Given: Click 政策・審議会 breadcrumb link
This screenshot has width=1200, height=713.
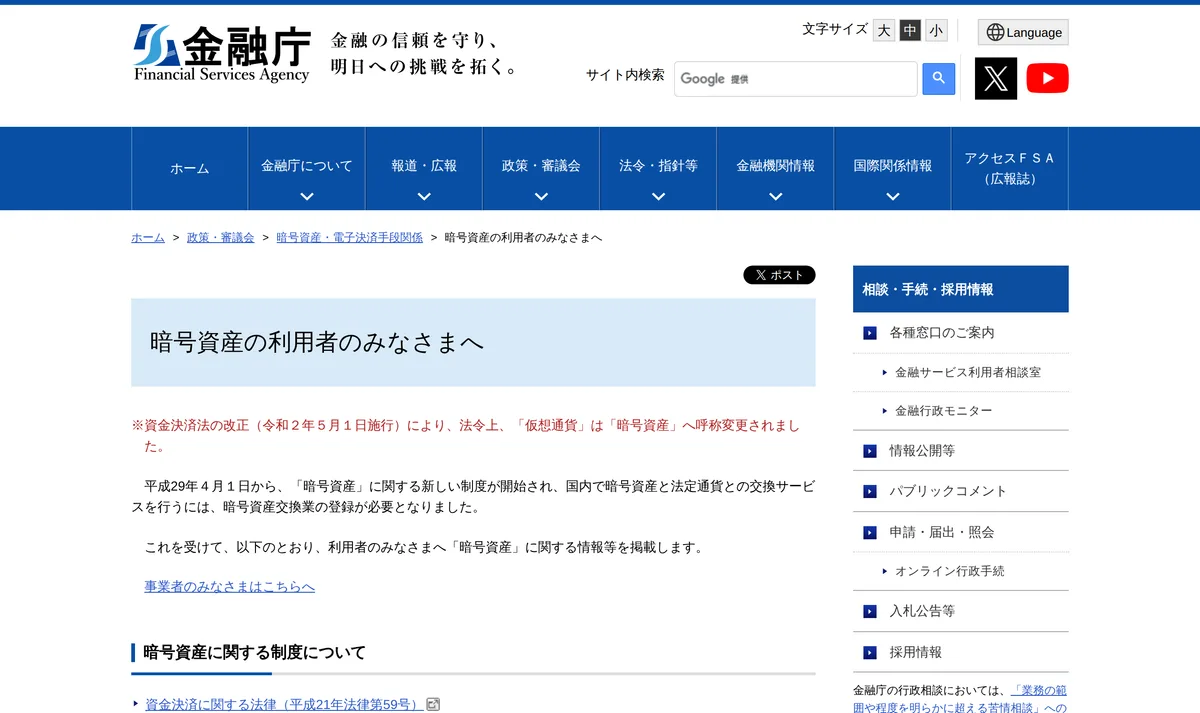Looking at the screenshot, I should click(221, 238).
